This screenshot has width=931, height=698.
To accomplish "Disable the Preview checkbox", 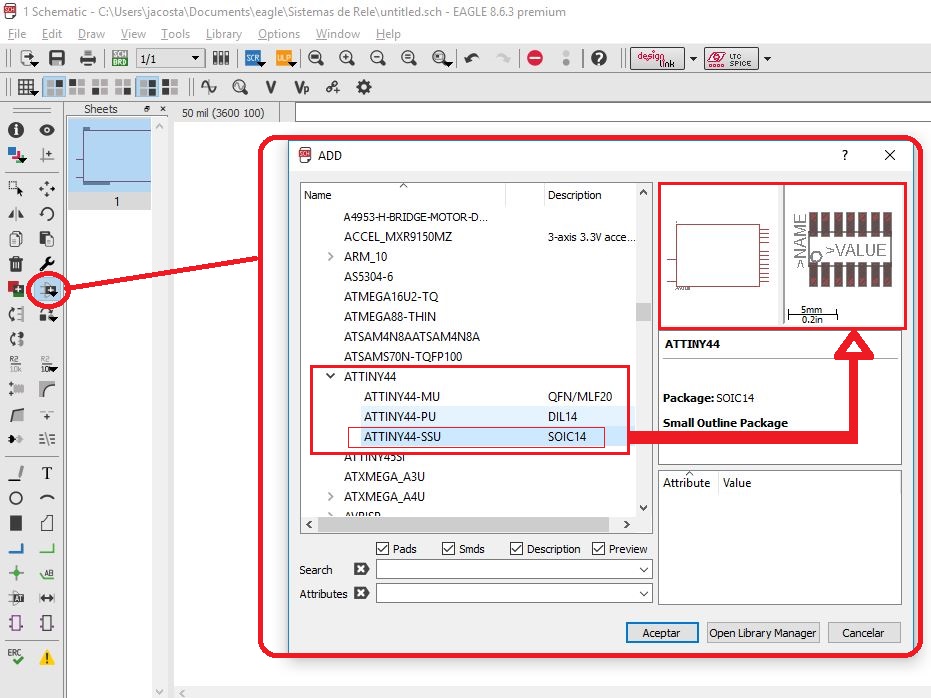I will 598,548.
